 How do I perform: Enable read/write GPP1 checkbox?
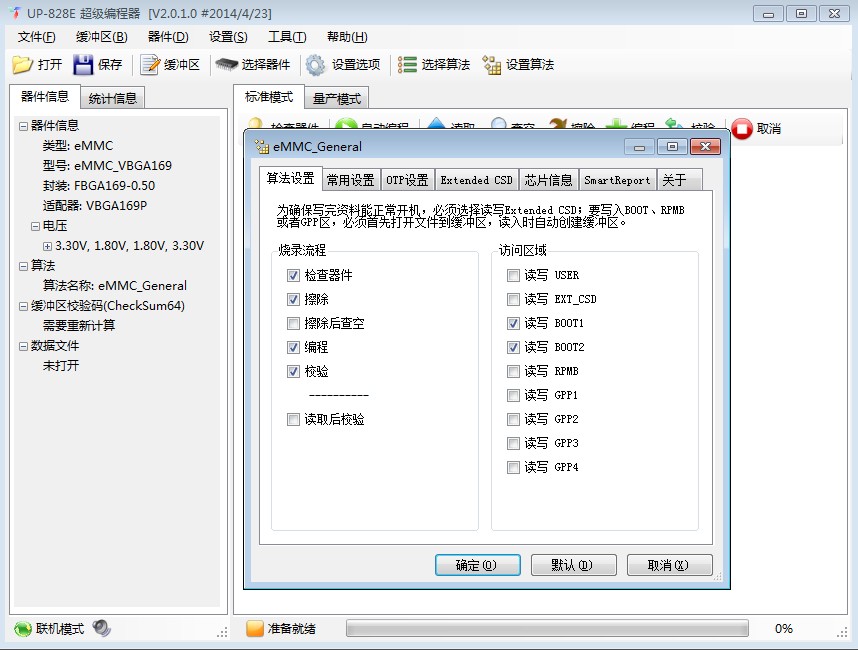click(x=513, y=396)
